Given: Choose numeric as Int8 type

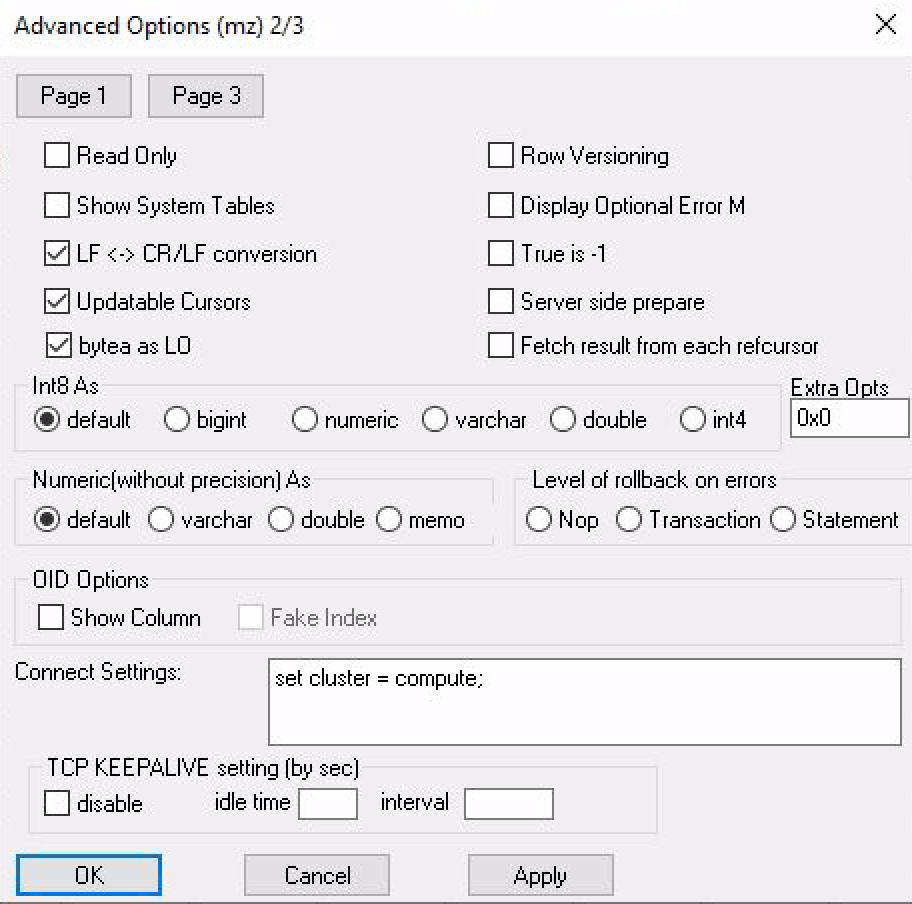Looking at the screenshot, I should (x=304, y=420).
